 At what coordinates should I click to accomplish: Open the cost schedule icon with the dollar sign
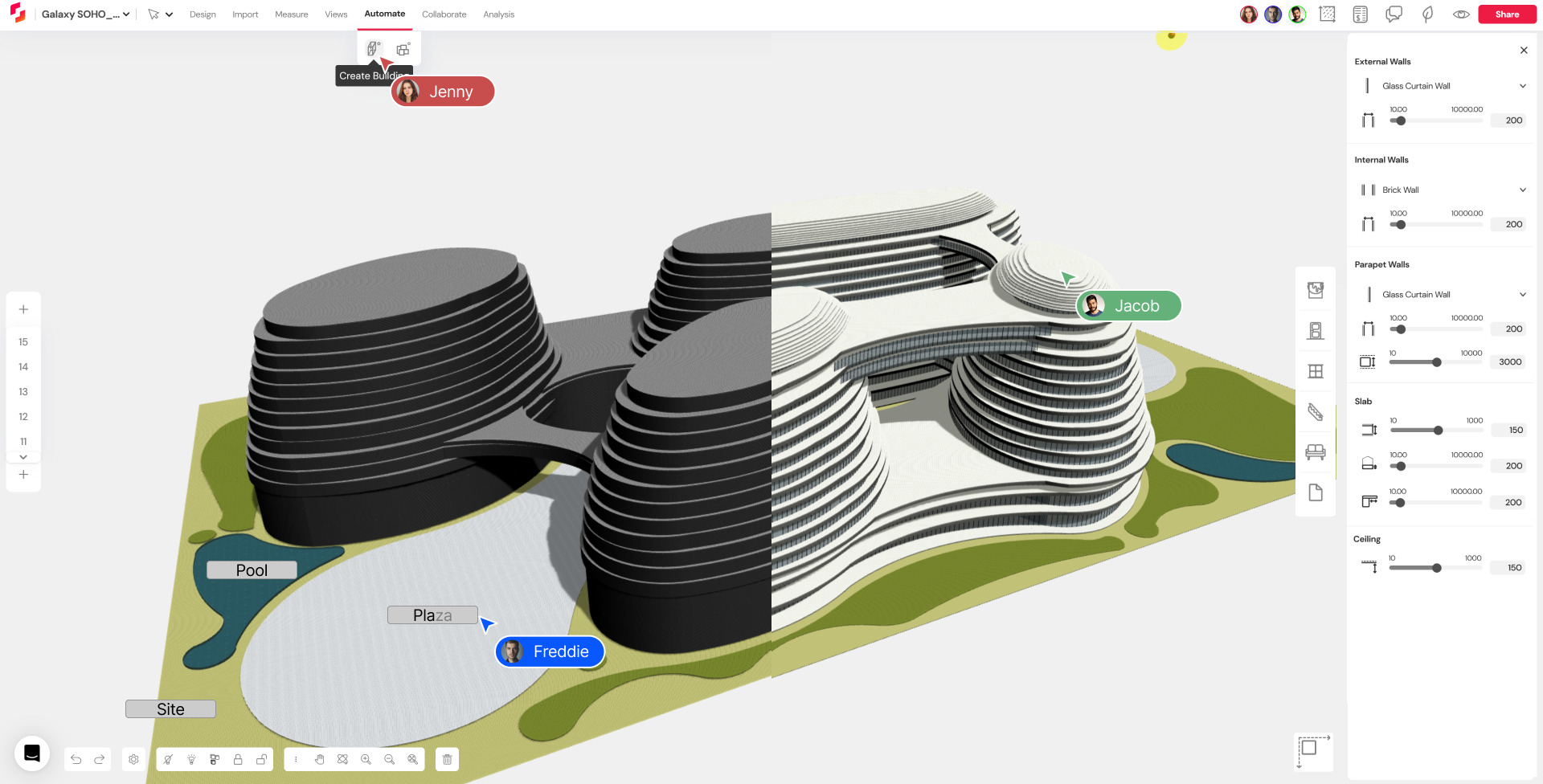tap(1361, 14)
